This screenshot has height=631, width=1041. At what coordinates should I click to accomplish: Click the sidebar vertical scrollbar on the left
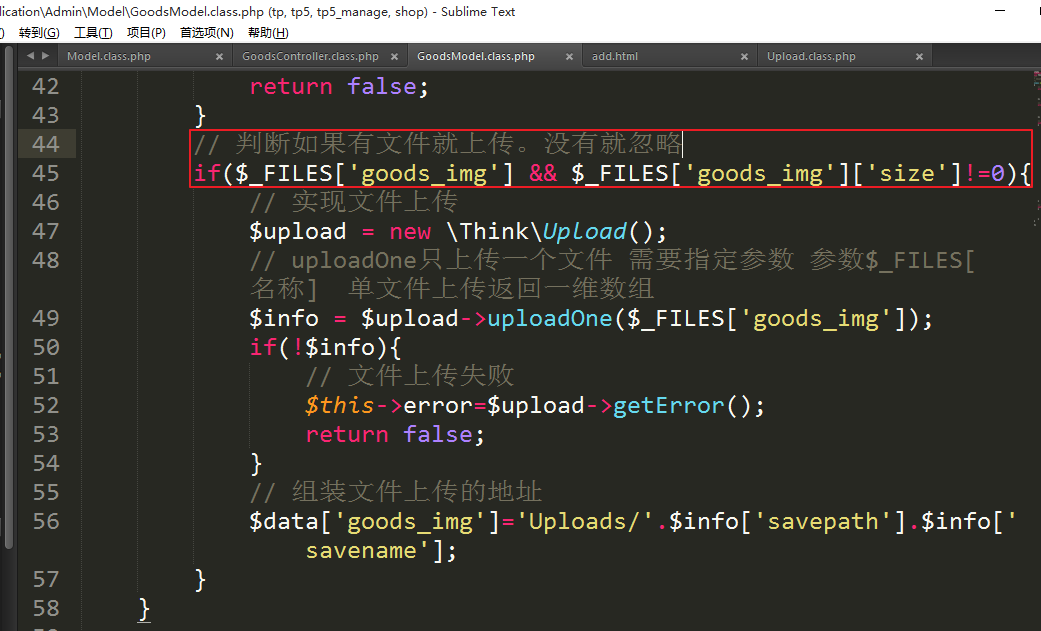(x=9, y=300)
